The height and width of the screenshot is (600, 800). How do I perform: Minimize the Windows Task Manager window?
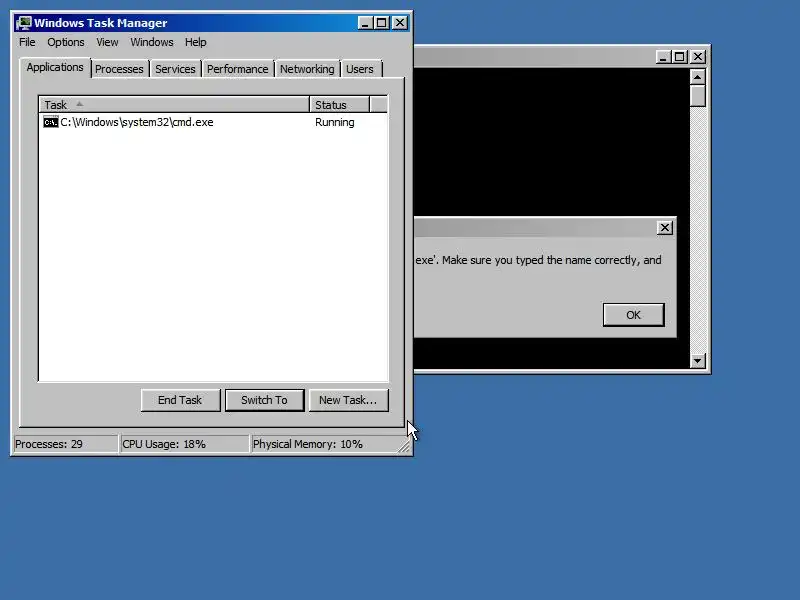coord(365,23)
